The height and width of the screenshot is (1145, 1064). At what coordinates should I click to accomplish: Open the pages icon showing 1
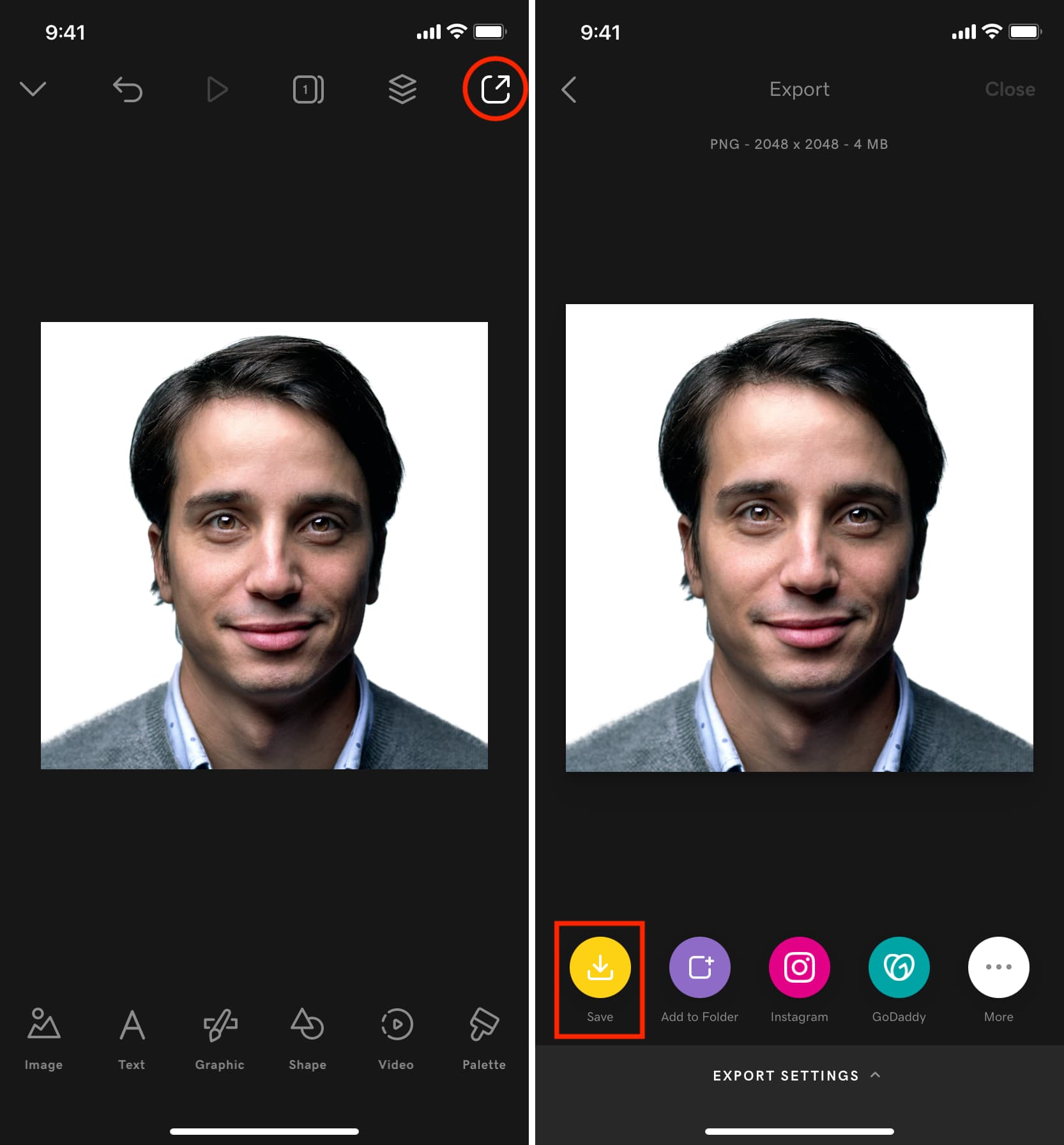pos(308,89)
